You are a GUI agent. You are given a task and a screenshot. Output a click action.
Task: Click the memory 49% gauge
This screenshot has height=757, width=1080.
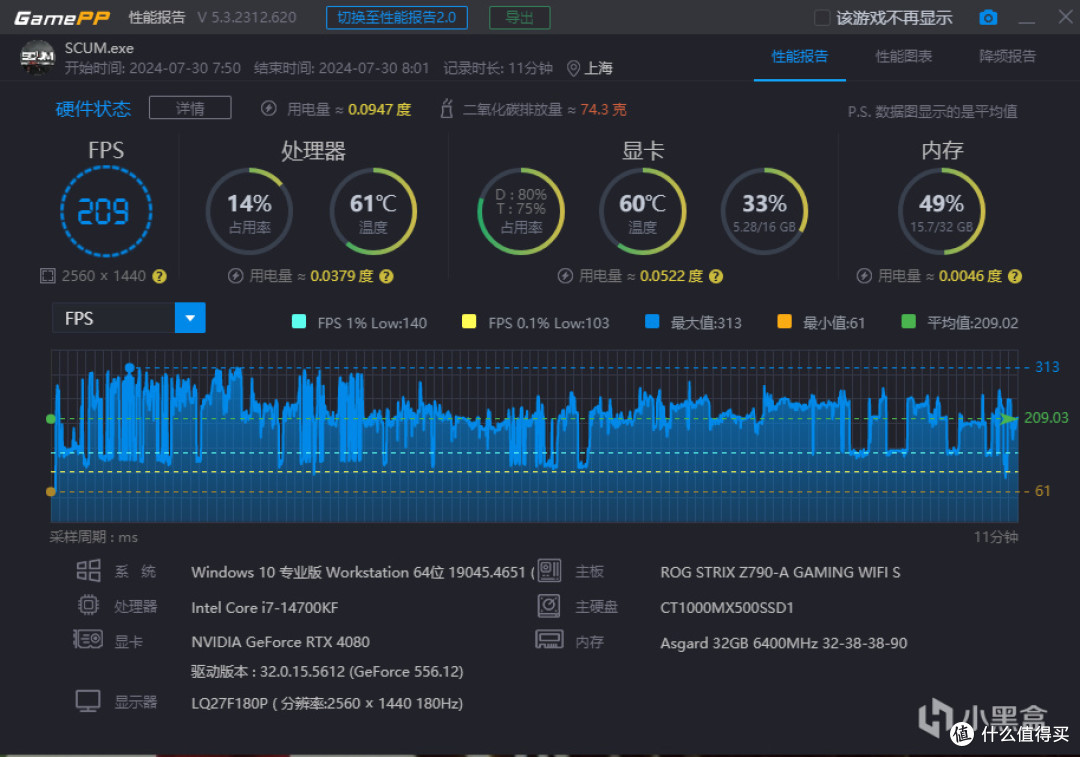click(942, 211)
